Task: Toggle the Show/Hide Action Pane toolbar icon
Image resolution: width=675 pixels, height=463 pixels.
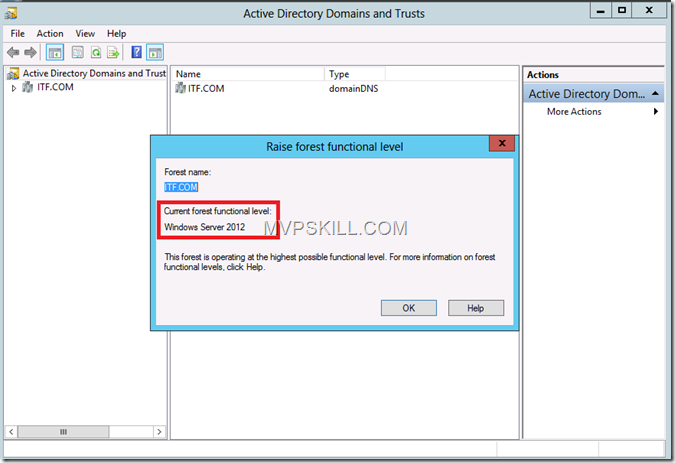Action: pos(155,52)
